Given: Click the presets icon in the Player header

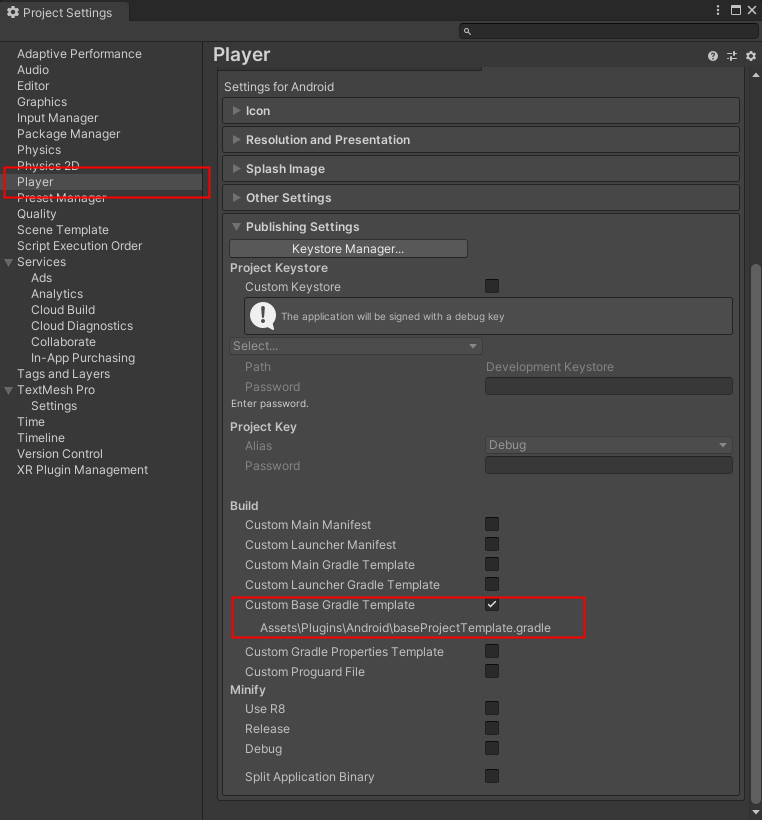Looking at the screenshot, I should pos(731,55).
